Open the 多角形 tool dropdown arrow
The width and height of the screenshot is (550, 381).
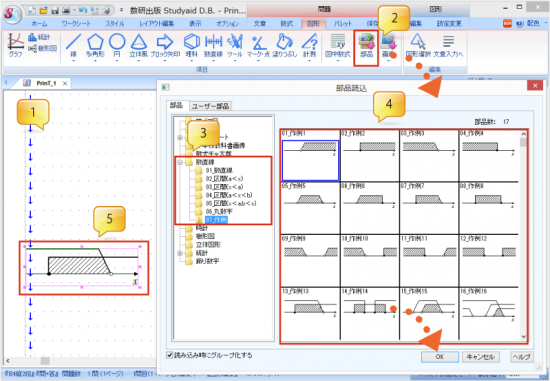pyautogui.click(x=95, y=61)
